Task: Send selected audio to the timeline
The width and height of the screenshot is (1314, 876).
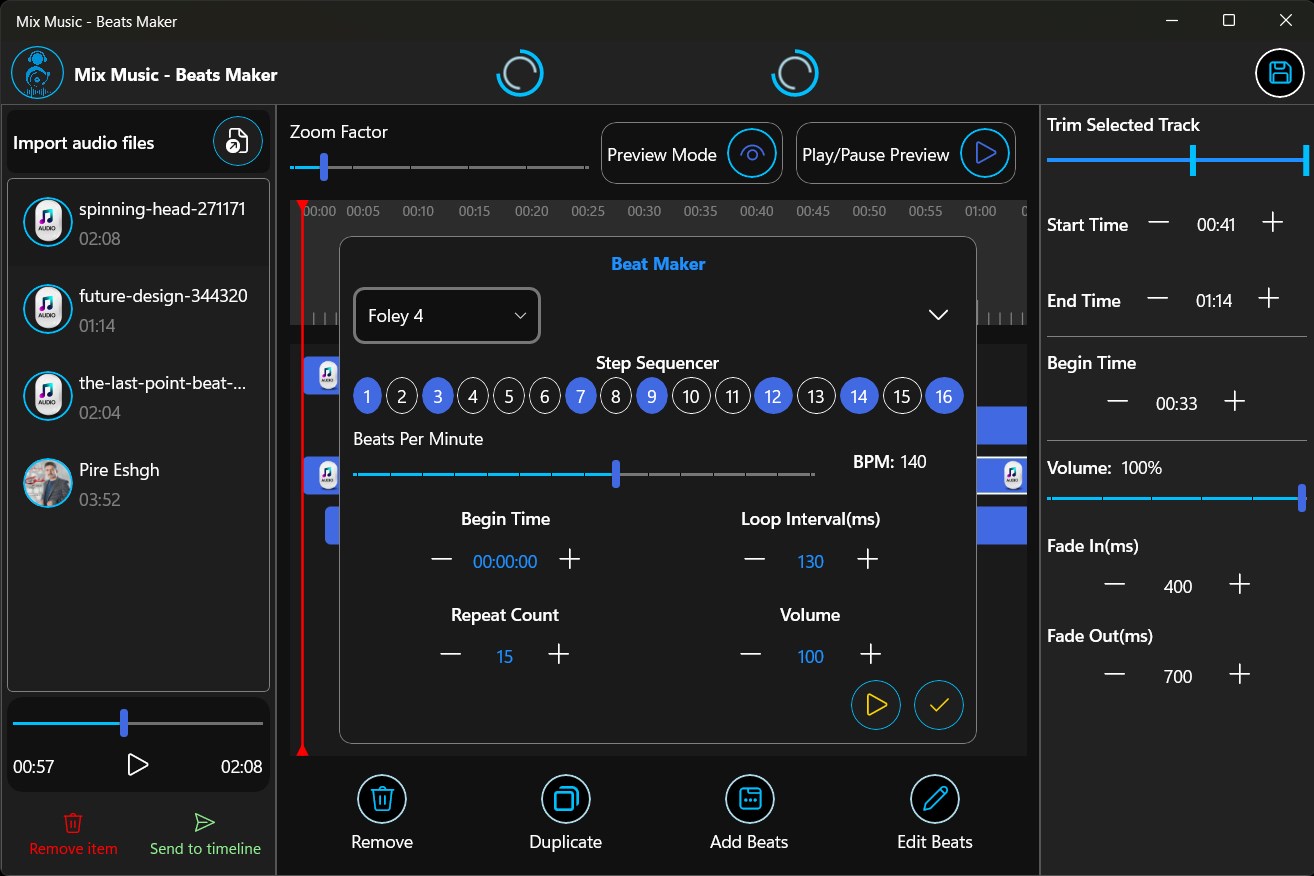Action: (x=204, y=834)
